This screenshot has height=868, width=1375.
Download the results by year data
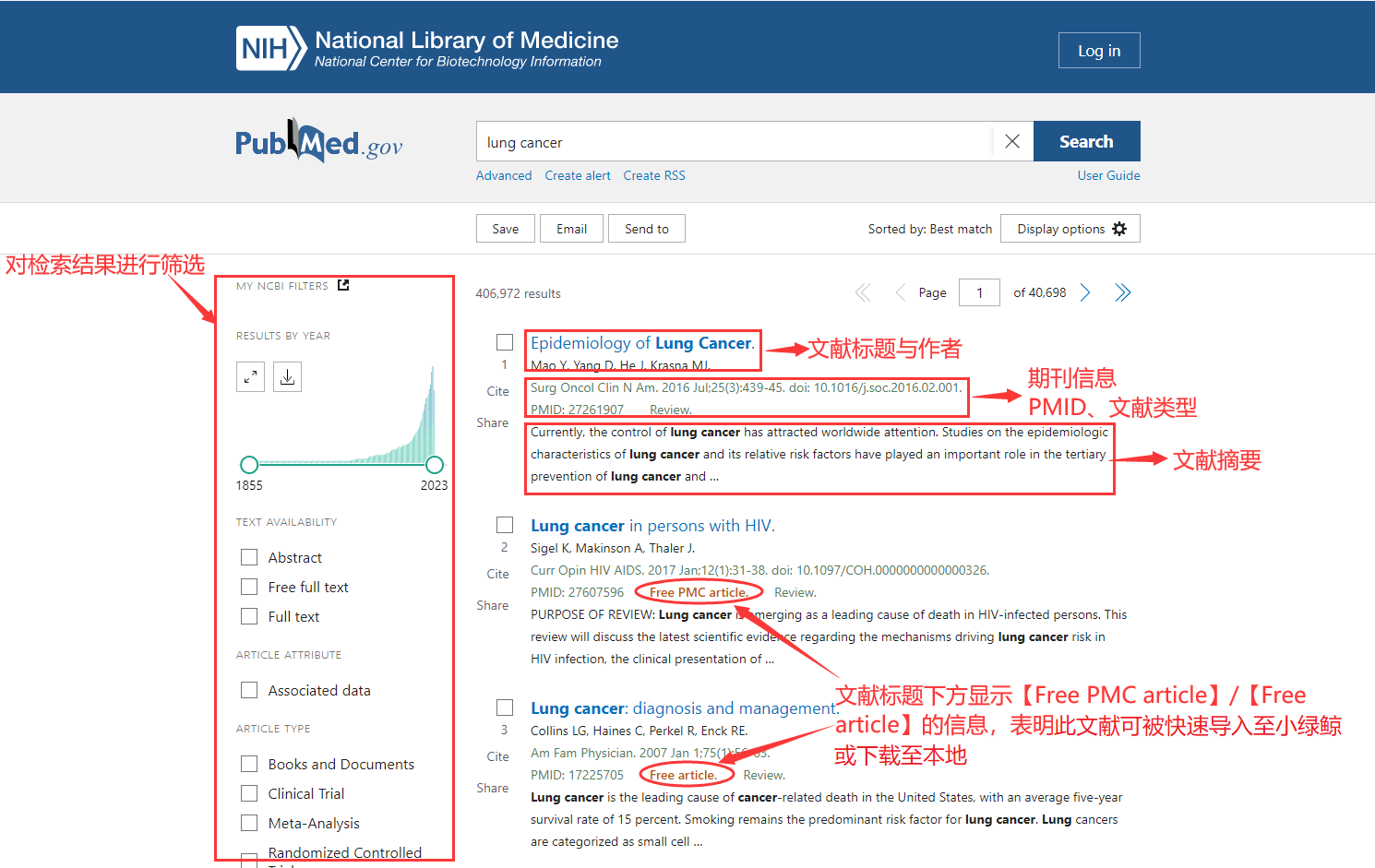pyautogui.click(x=288, y=376)
